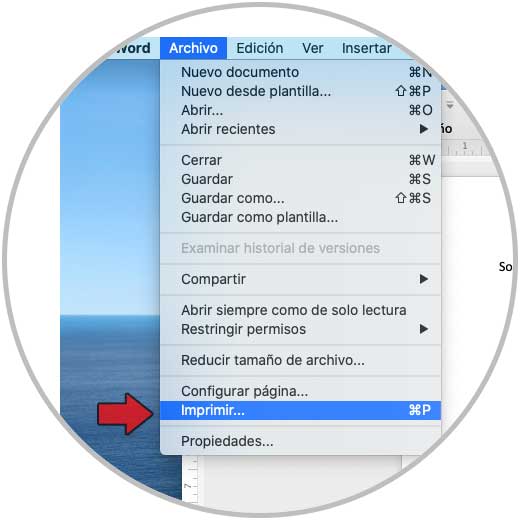Screen dimensions: 520x520
Task: Click Imprimir... highlighted item
Action: [300, 410]
